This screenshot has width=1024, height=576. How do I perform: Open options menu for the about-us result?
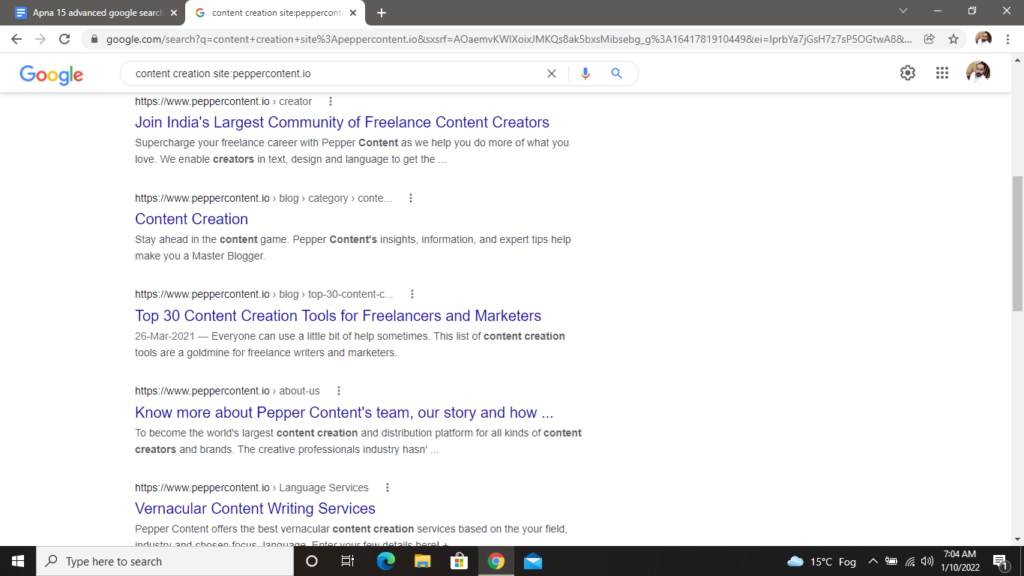click(339, 391)
